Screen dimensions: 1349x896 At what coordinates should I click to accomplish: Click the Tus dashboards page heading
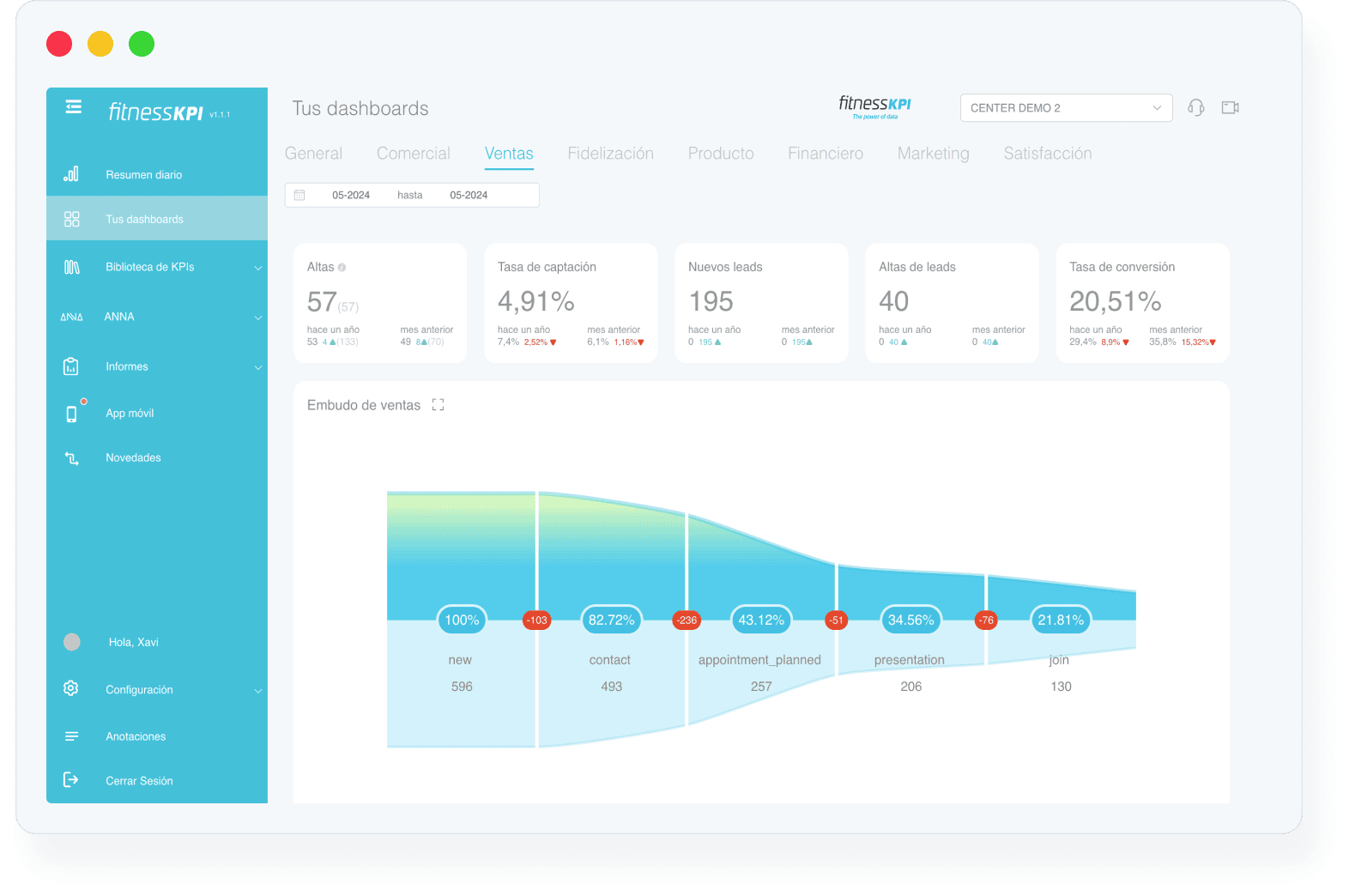coord(360,108)
